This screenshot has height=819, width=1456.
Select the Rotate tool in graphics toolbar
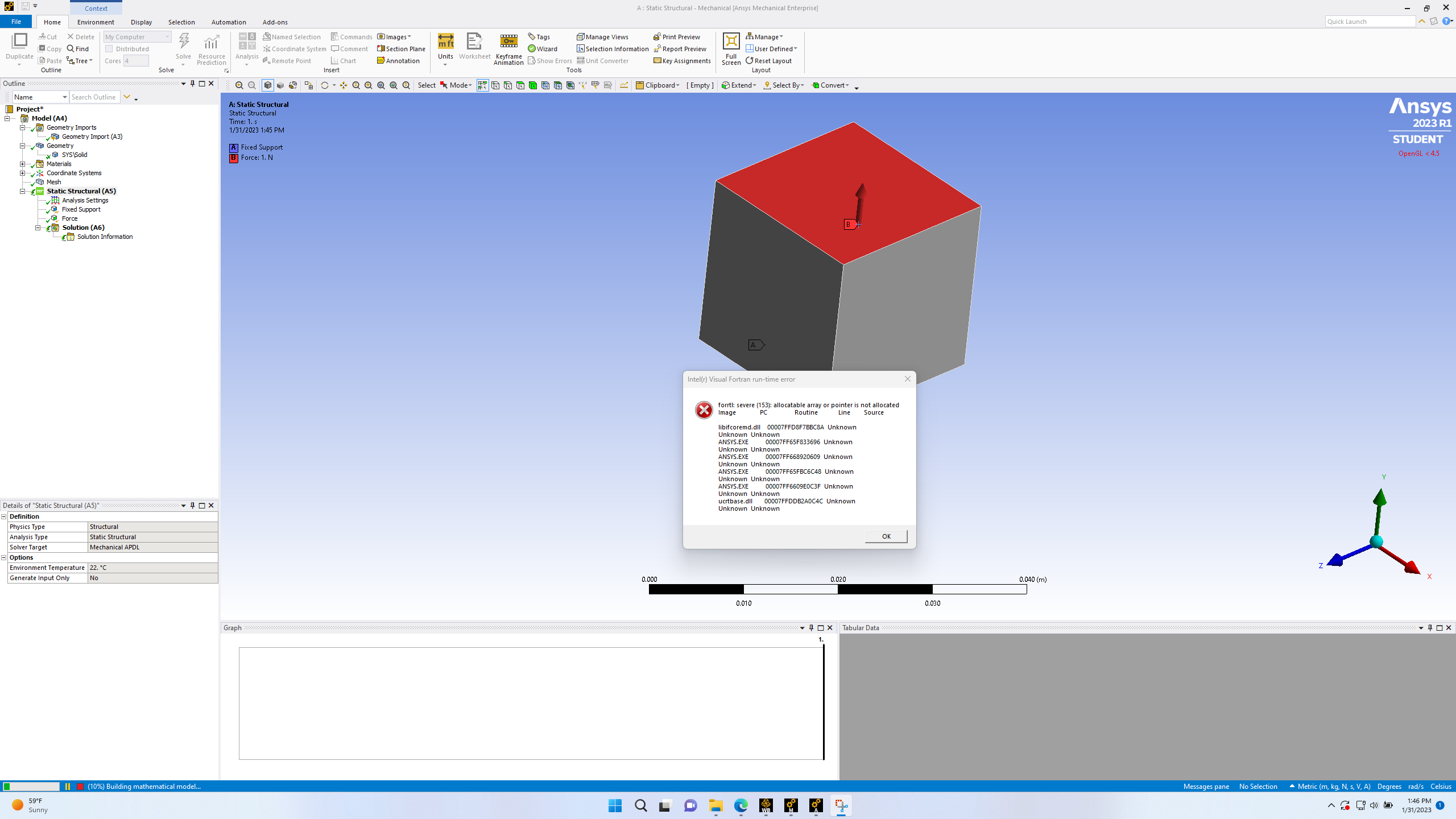[x=325, y=85]
